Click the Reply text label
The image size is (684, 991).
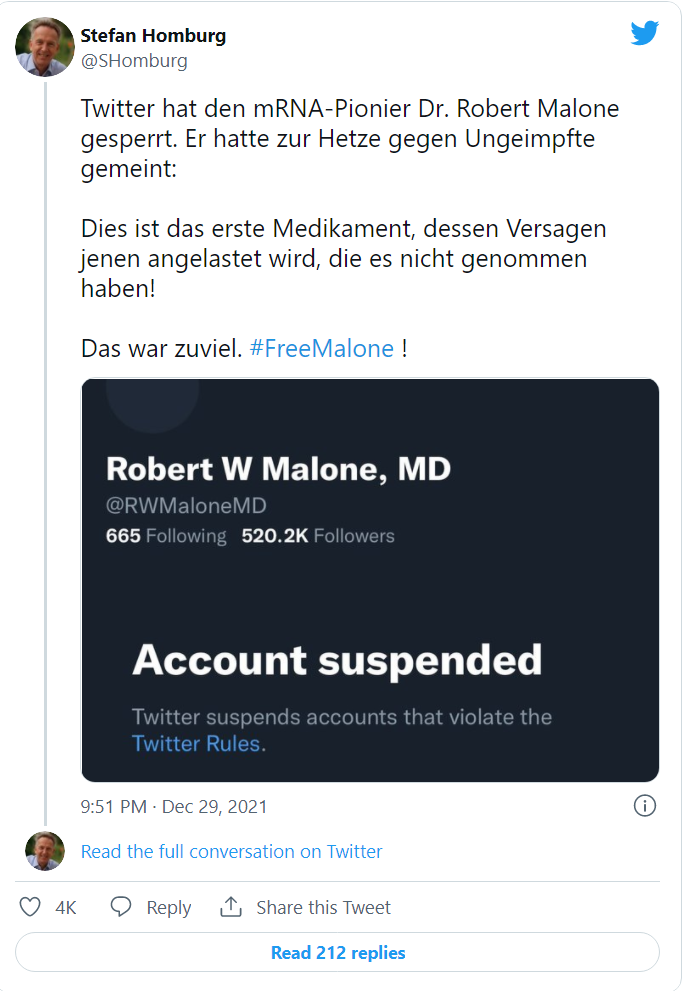[169, 908]
